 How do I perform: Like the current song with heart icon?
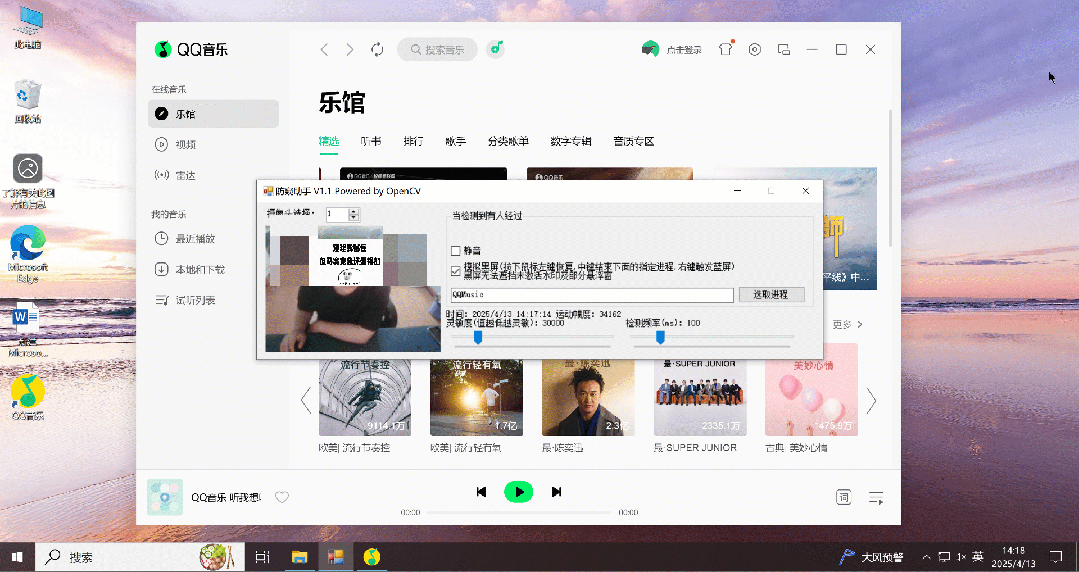click(282, 497)
